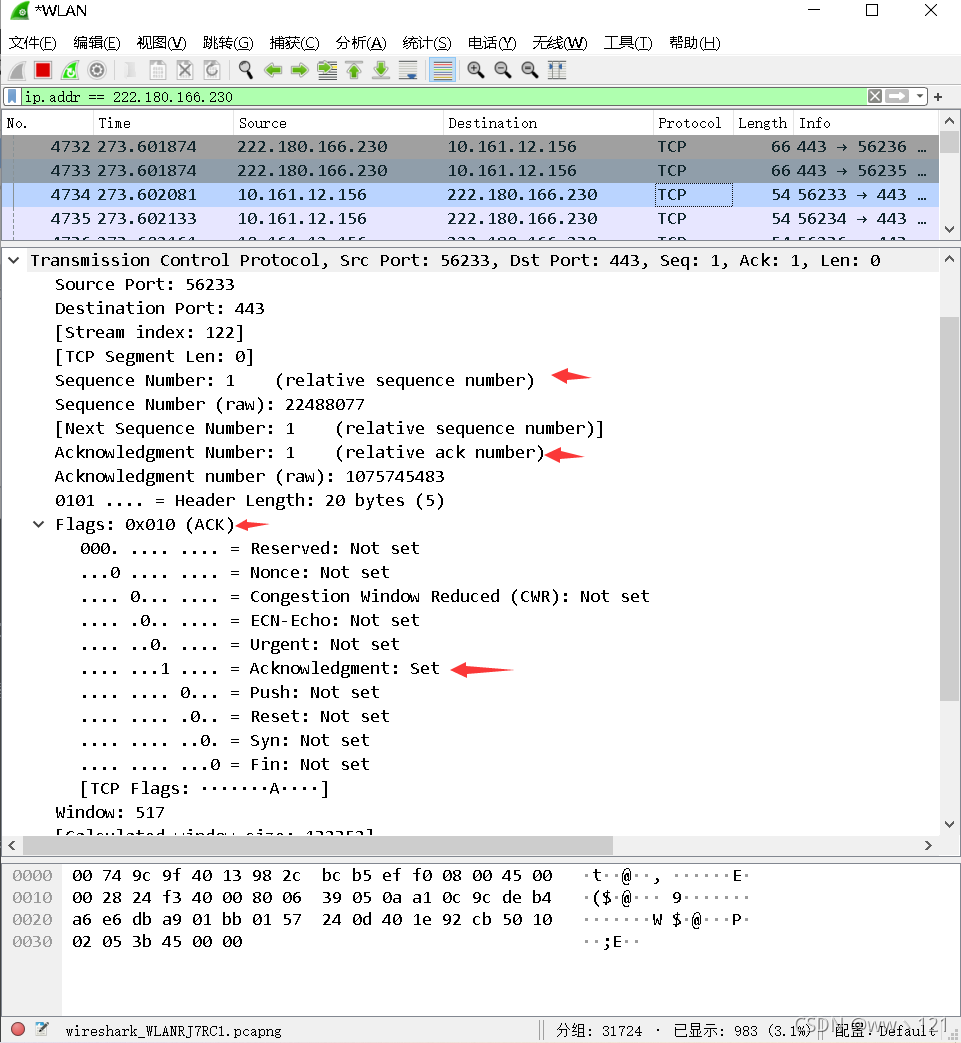Collapse the Flags: 0x010 (ACK) tree
Viewport: 961px width, 1043px height.
(x=39, y=524)
